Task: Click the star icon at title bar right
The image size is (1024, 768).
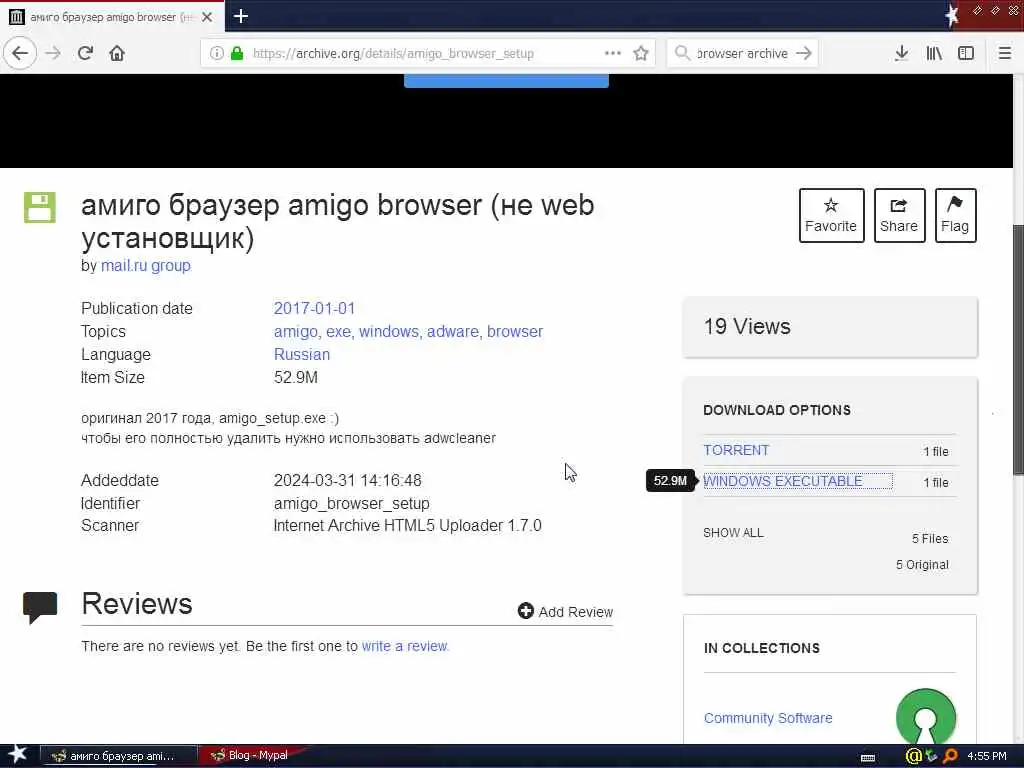Action: (x=952, y=14)
